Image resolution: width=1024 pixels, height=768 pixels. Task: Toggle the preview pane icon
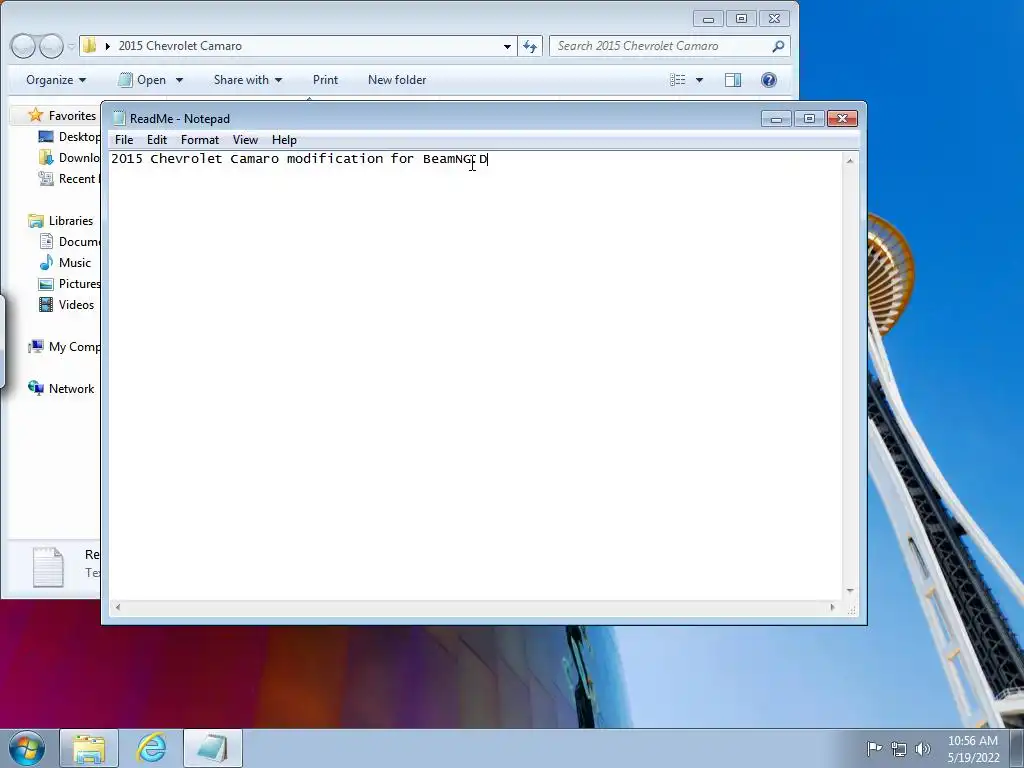[x=733, y=80]
